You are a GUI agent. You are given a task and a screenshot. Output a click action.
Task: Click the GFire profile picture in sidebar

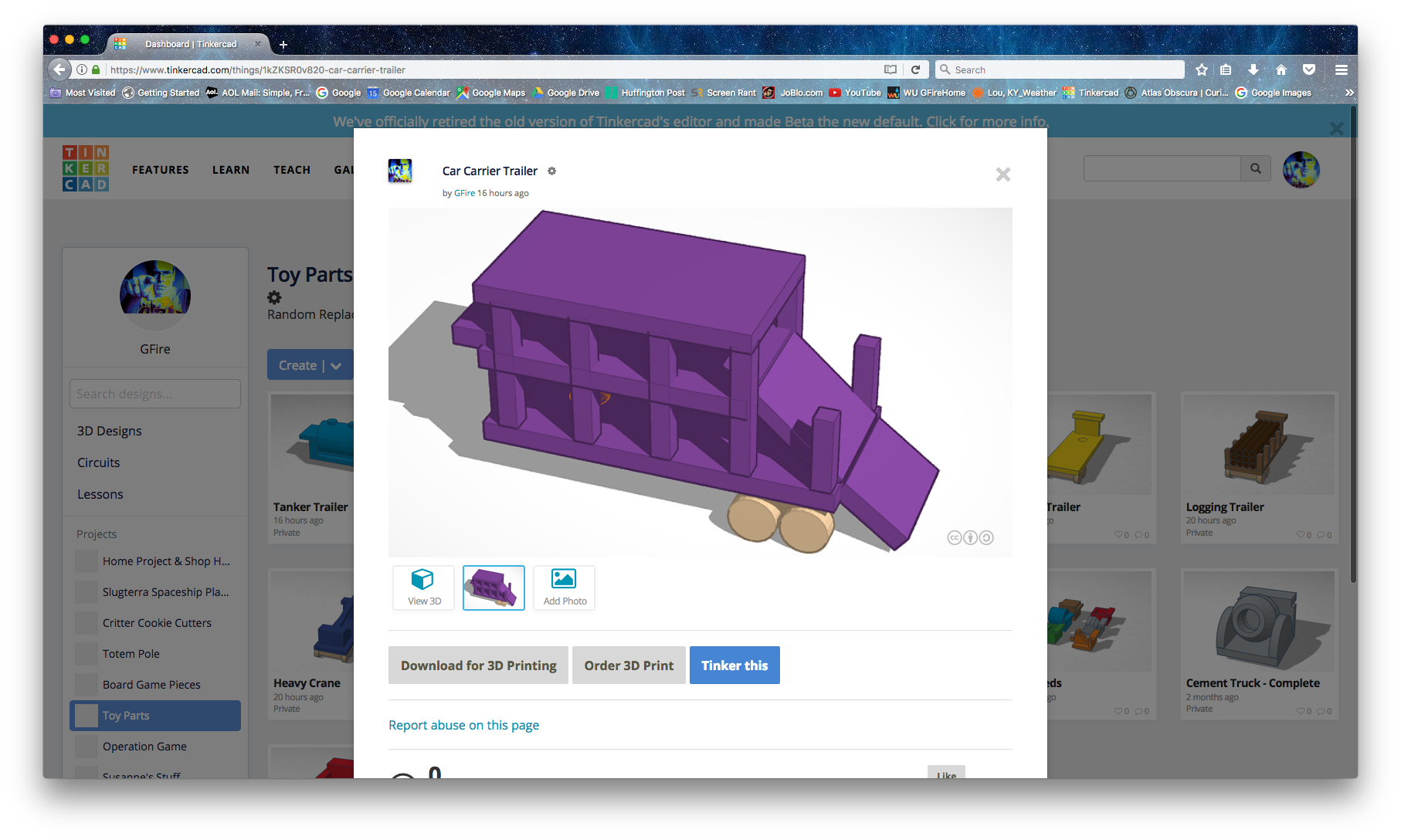click(155, 296)
